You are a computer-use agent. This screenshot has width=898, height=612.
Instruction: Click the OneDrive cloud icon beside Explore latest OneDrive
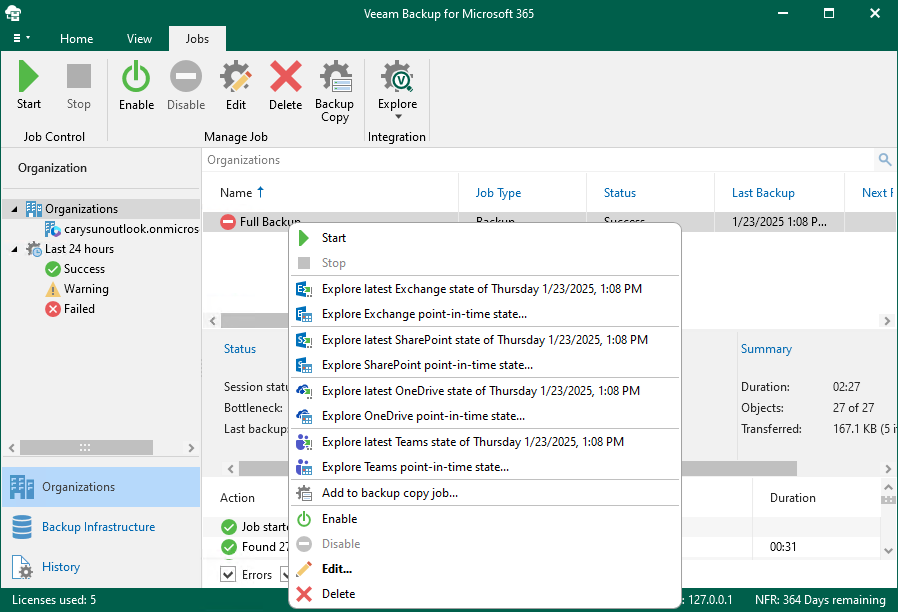pyautogui.click(x=304, y=391)
